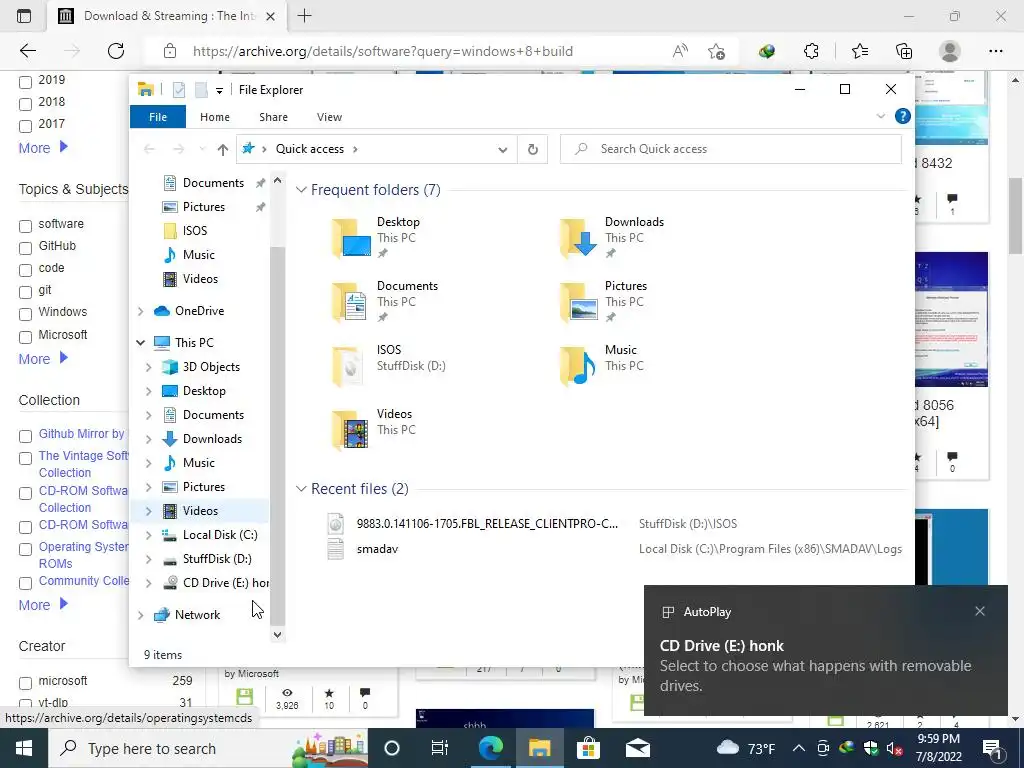Check the microsoft creator filter

tap(25, 683)
